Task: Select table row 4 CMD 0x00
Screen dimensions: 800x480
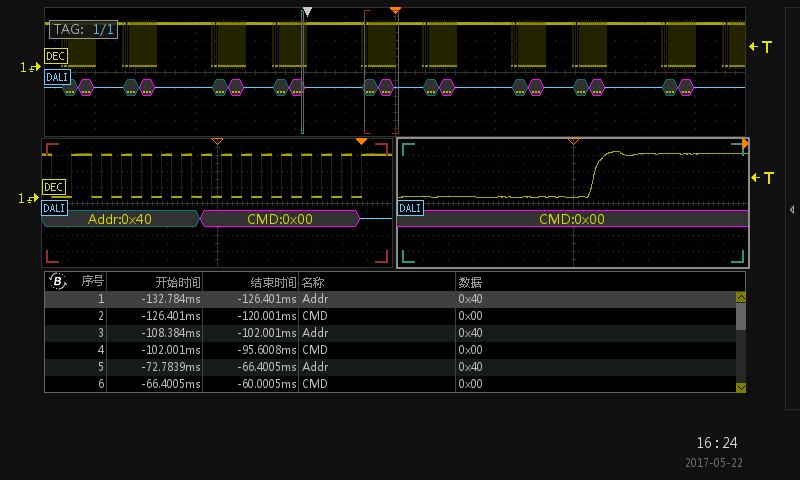Action: click(x=390, y=350)
